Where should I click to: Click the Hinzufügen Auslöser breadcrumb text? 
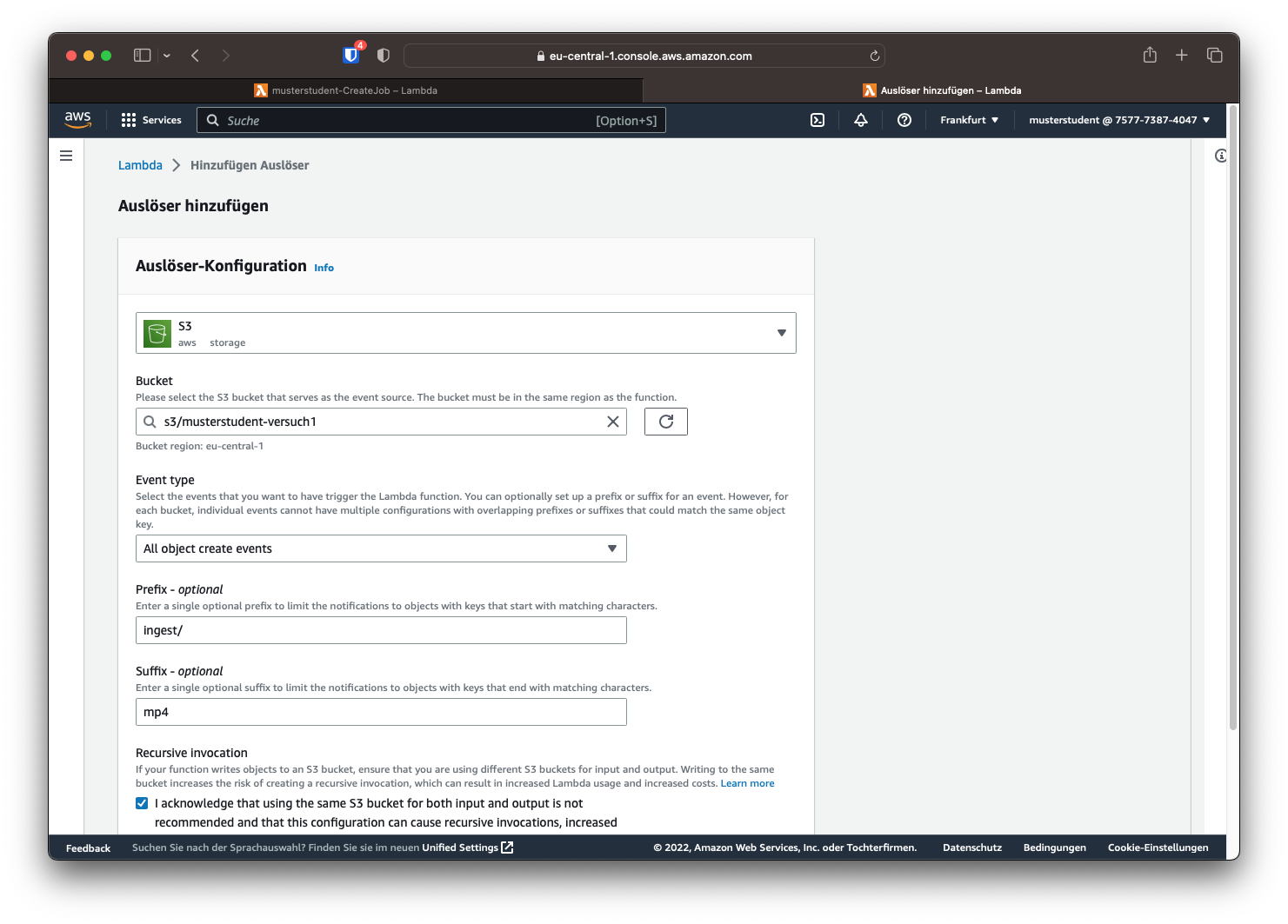(250, 165)
